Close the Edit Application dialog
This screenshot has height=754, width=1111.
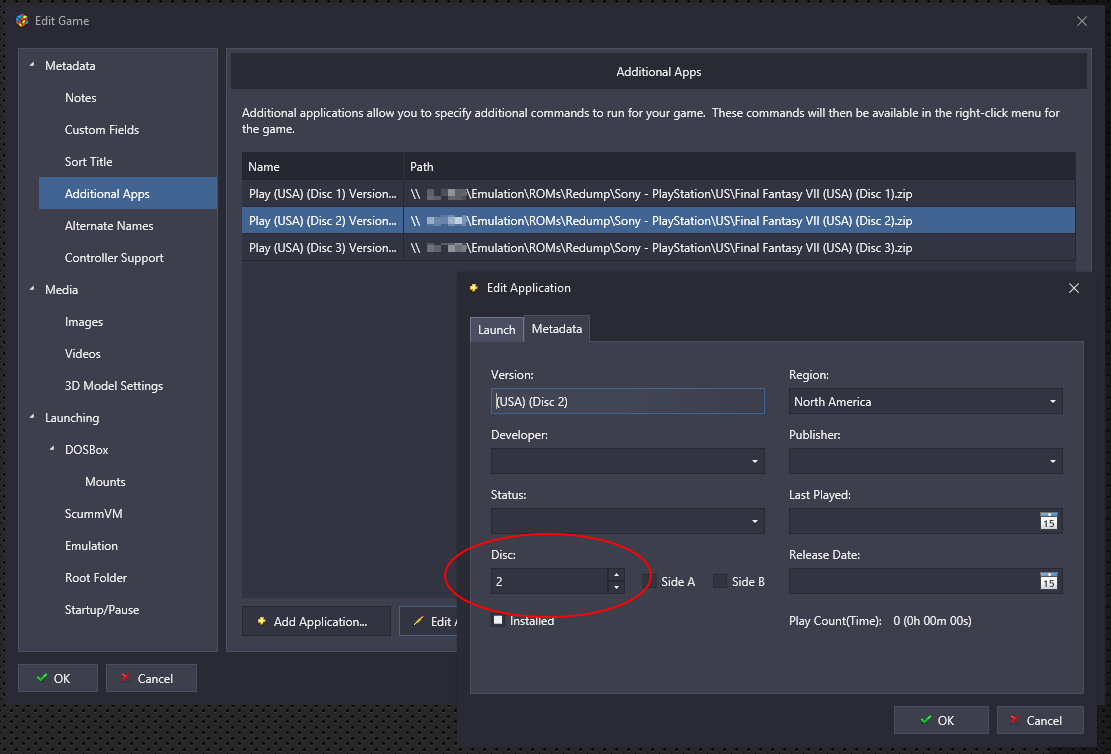(1074, 288)
